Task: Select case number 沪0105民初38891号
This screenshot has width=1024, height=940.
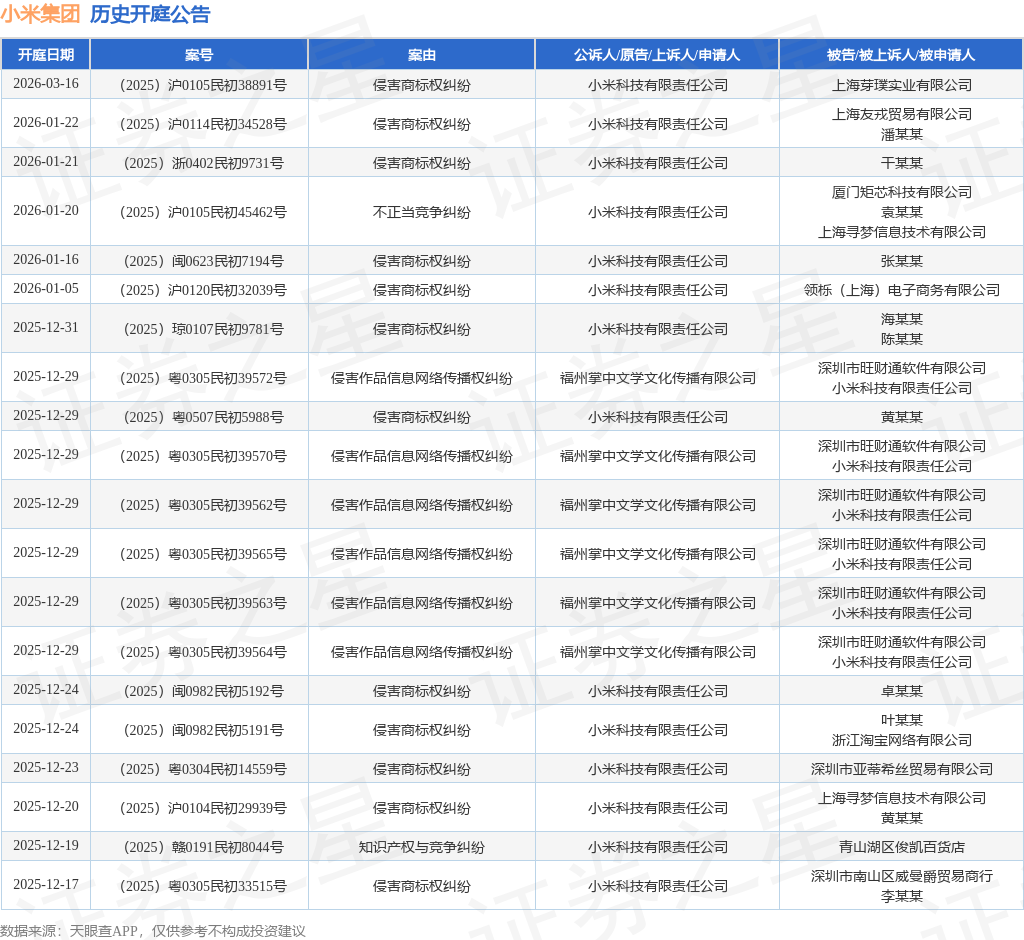Action: pos(203,85)
